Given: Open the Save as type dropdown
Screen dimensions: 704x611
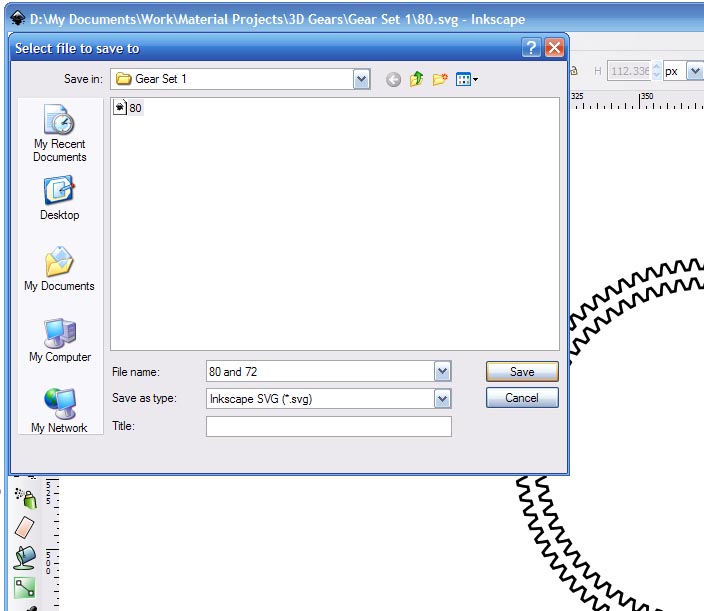Looking at the screenshot, I should (x=442, y=399).
